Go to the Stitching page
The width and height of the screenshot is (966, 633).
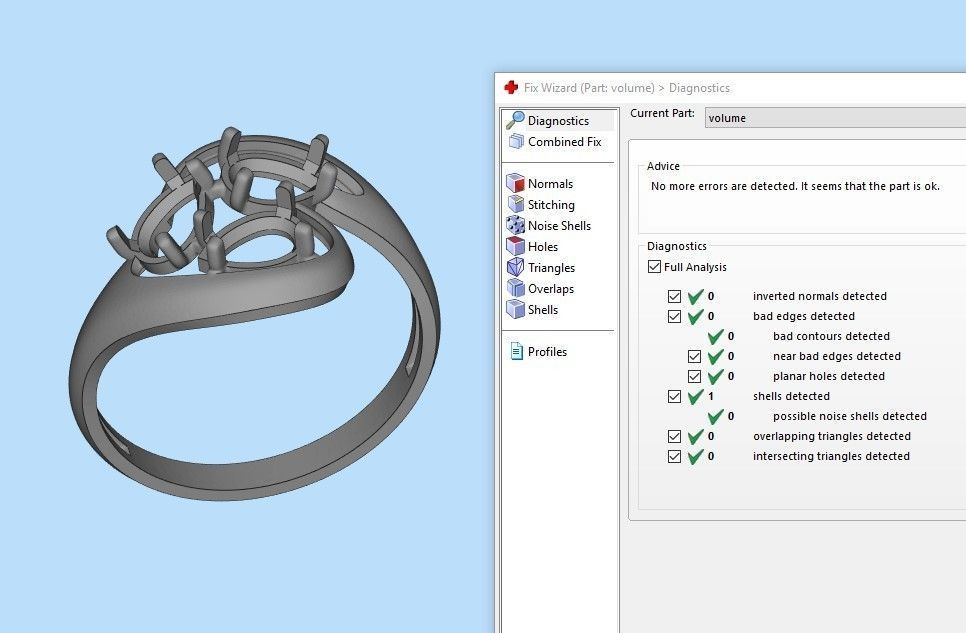pyautogui.click(x=551, y=205)
